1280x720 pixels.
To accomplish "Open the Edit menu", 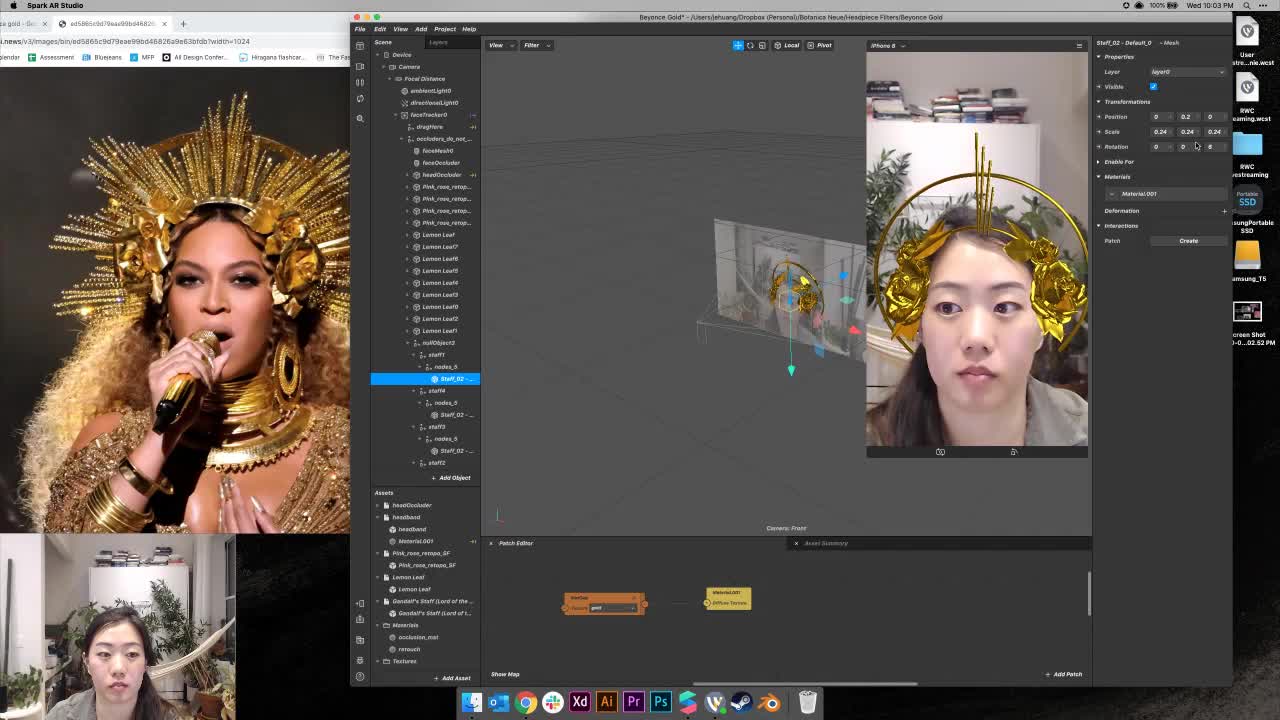I will [380, 29].
